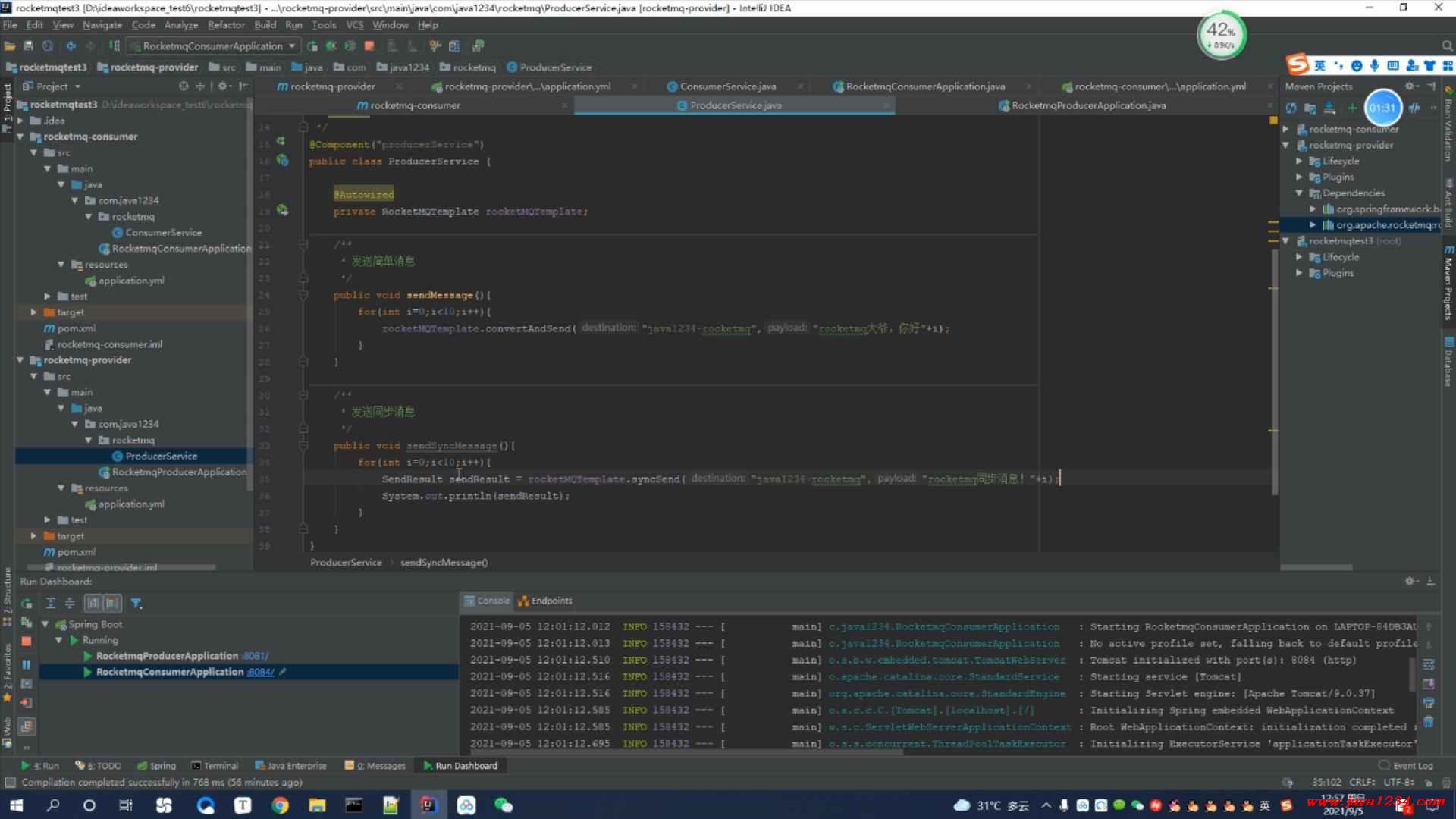
Task: Switch to RocketmqProducerApplication.java editor tab
Action: (x=1088, y=105)
